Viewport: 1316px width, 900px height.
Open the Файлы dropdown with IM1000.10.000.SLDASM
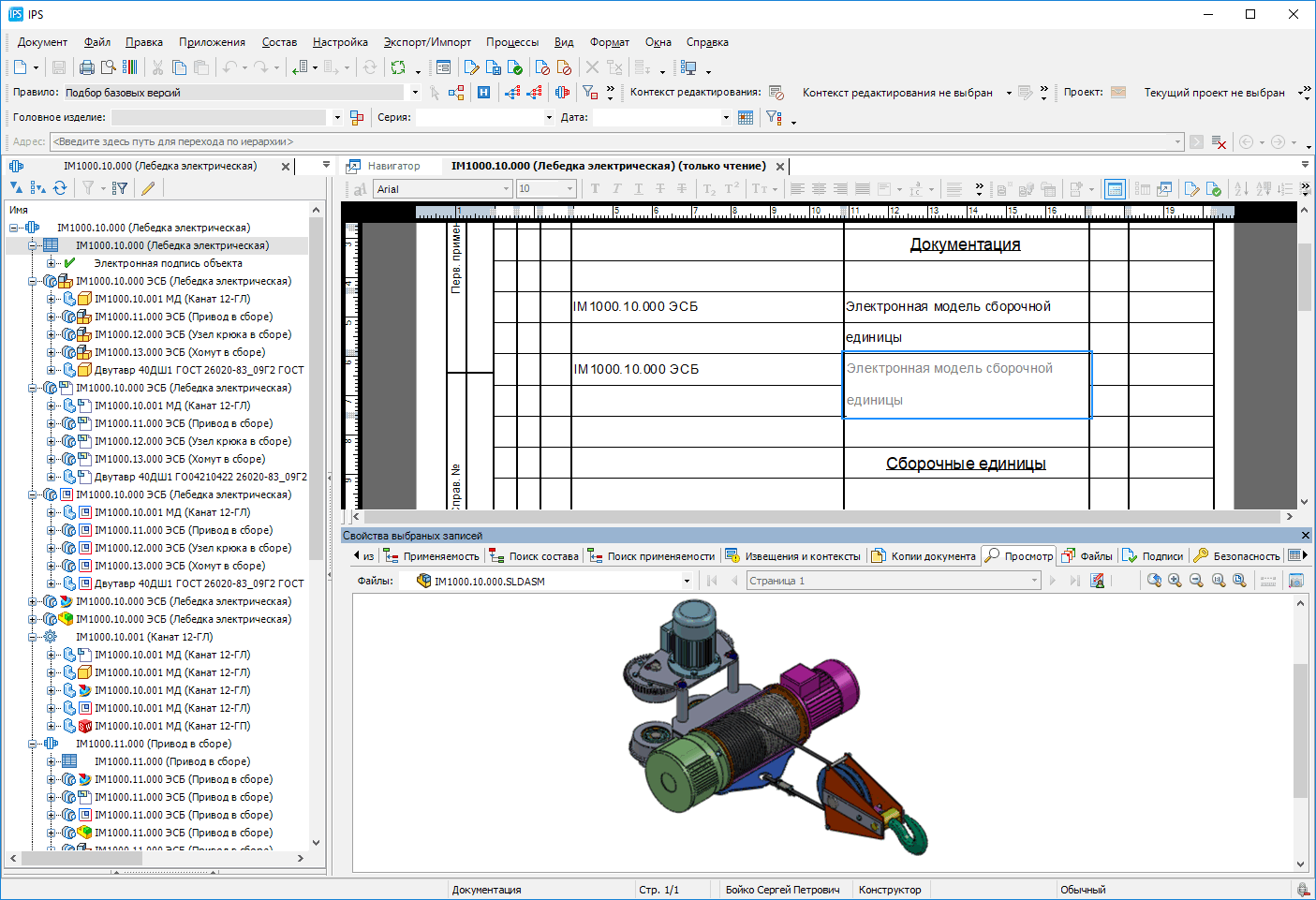click(687, 582)
